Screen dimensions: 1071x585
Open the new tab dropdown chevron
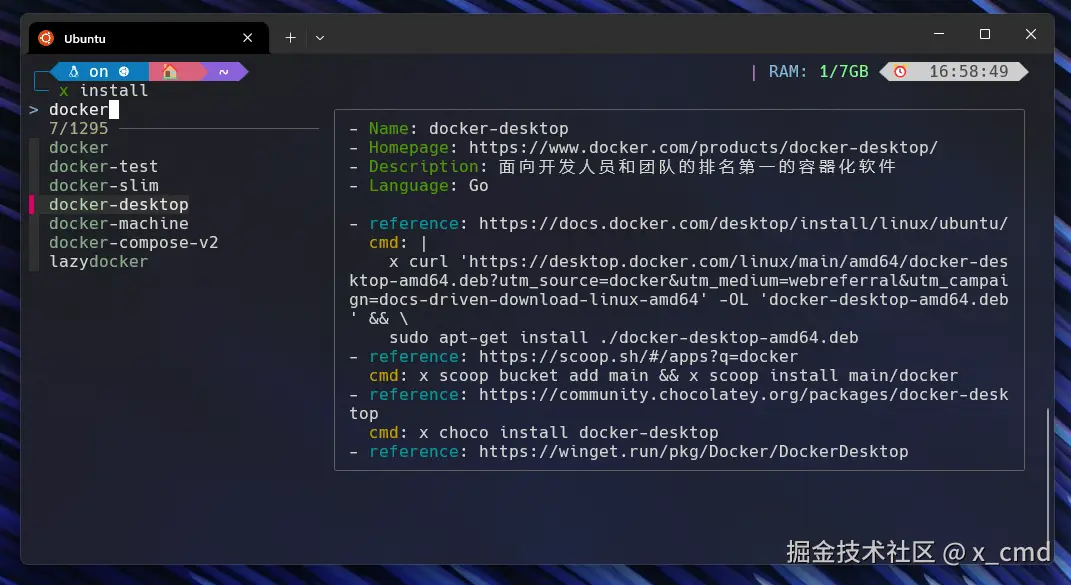[319, 37]
